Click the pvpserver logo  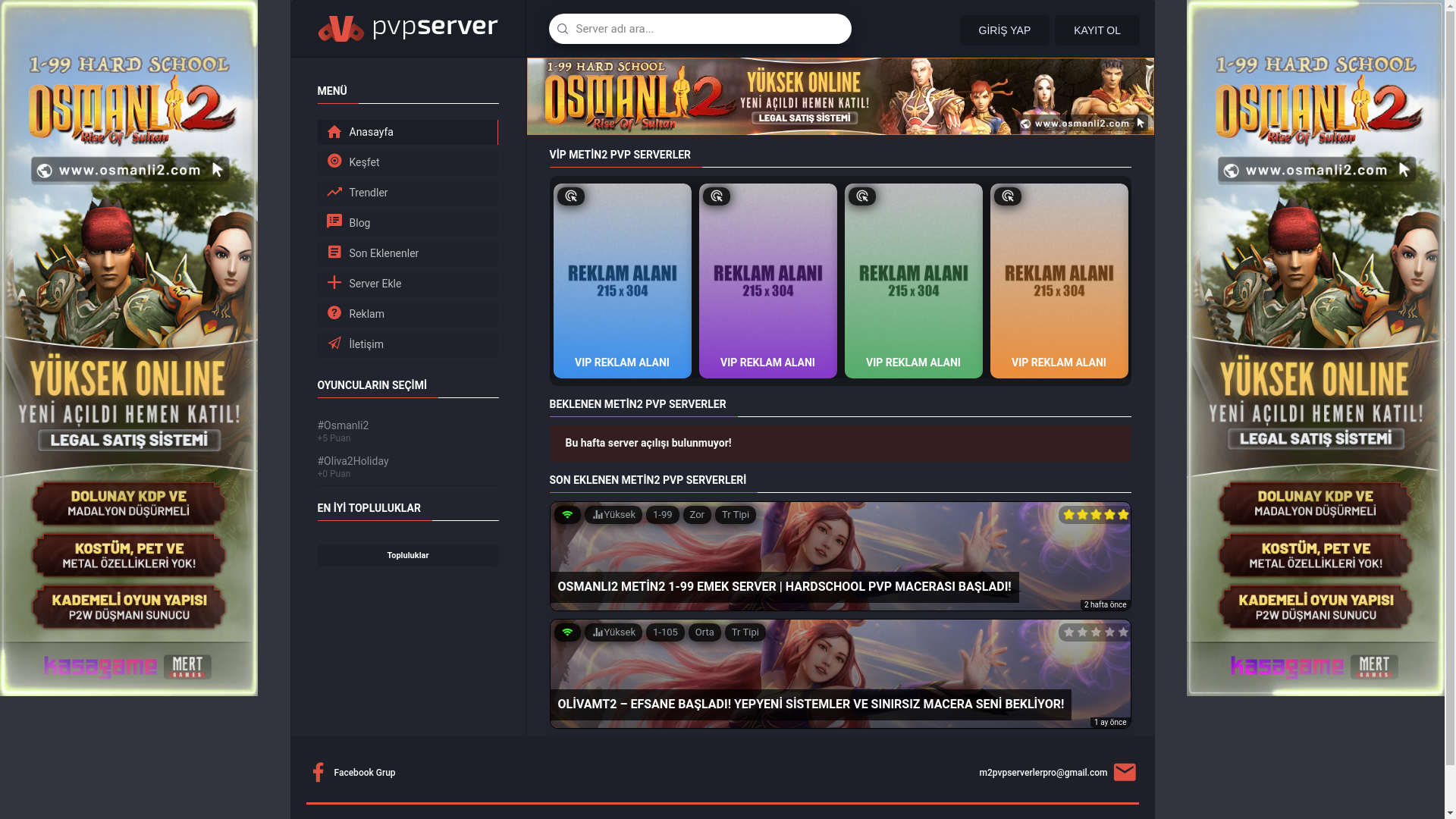(x=407, y=28)
